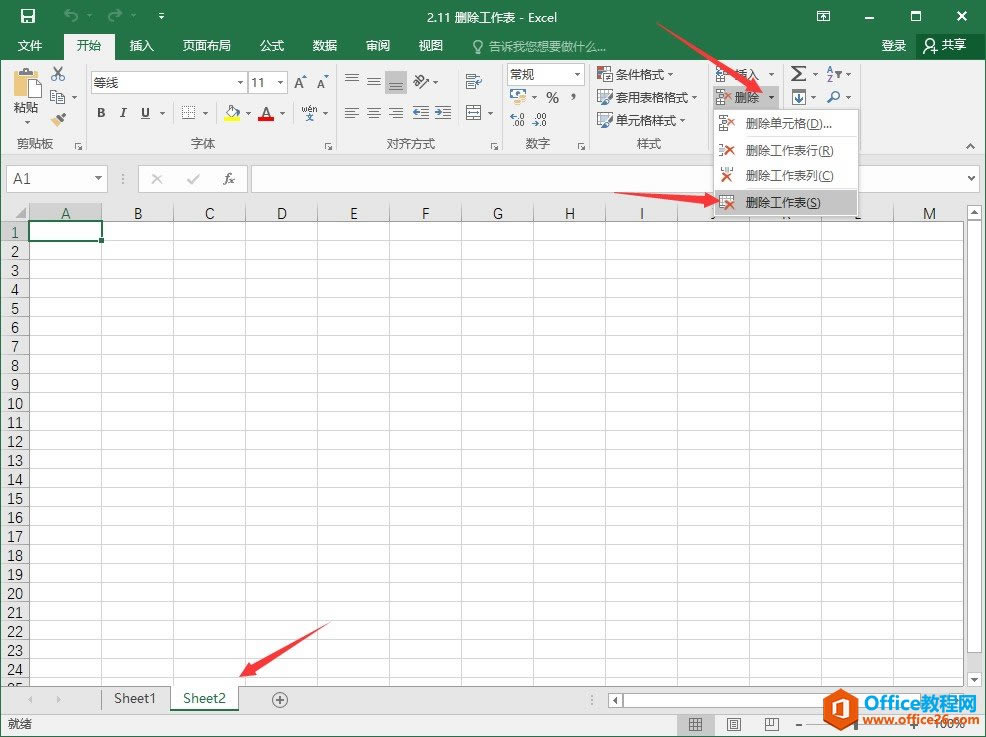Screen dimensions: 986x737
Task: Click the AutoSum icon
Action: [x=798, y=74]
